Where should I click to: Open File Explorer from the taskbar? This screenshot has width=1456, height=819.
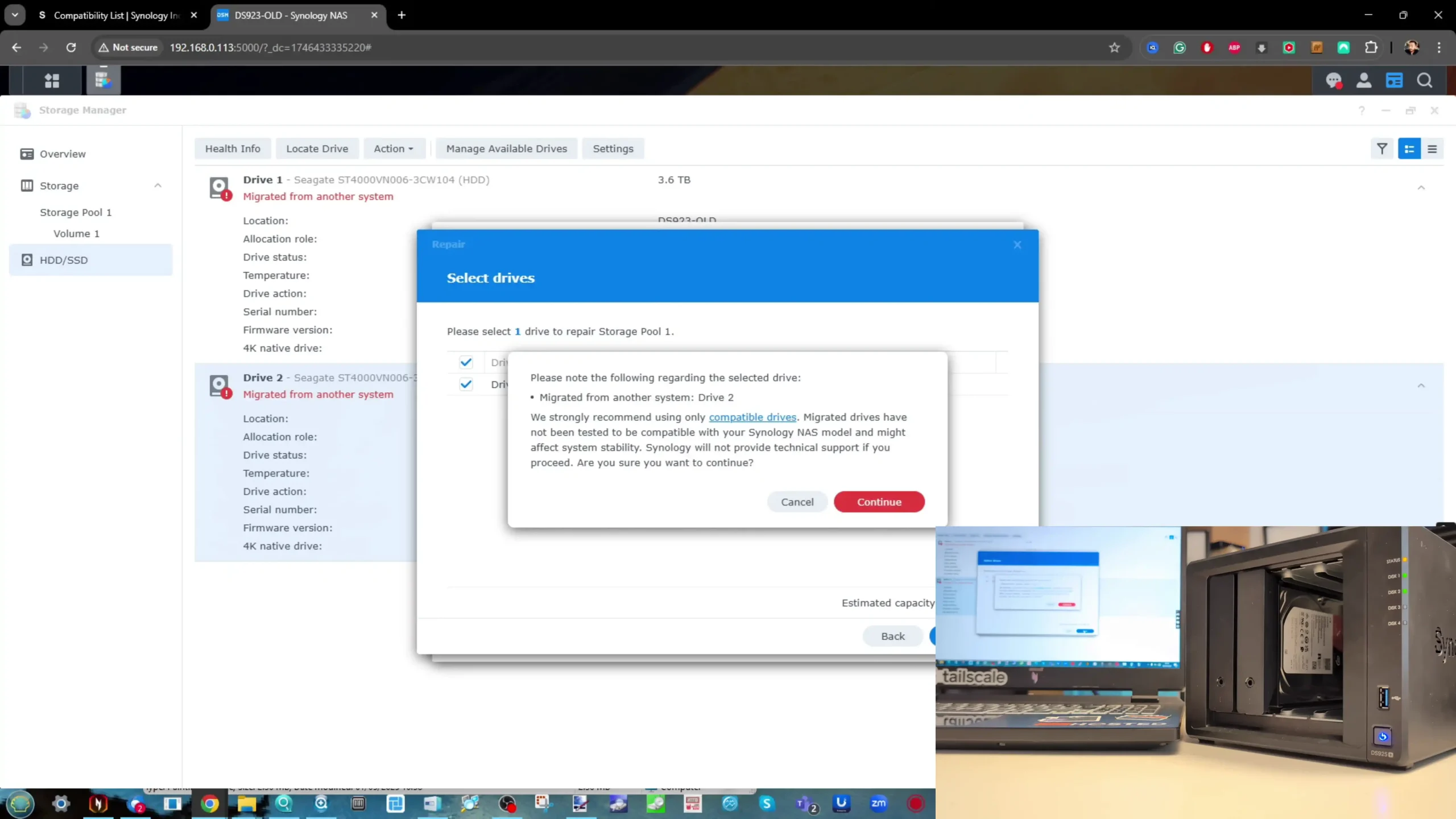click(246, 804)
